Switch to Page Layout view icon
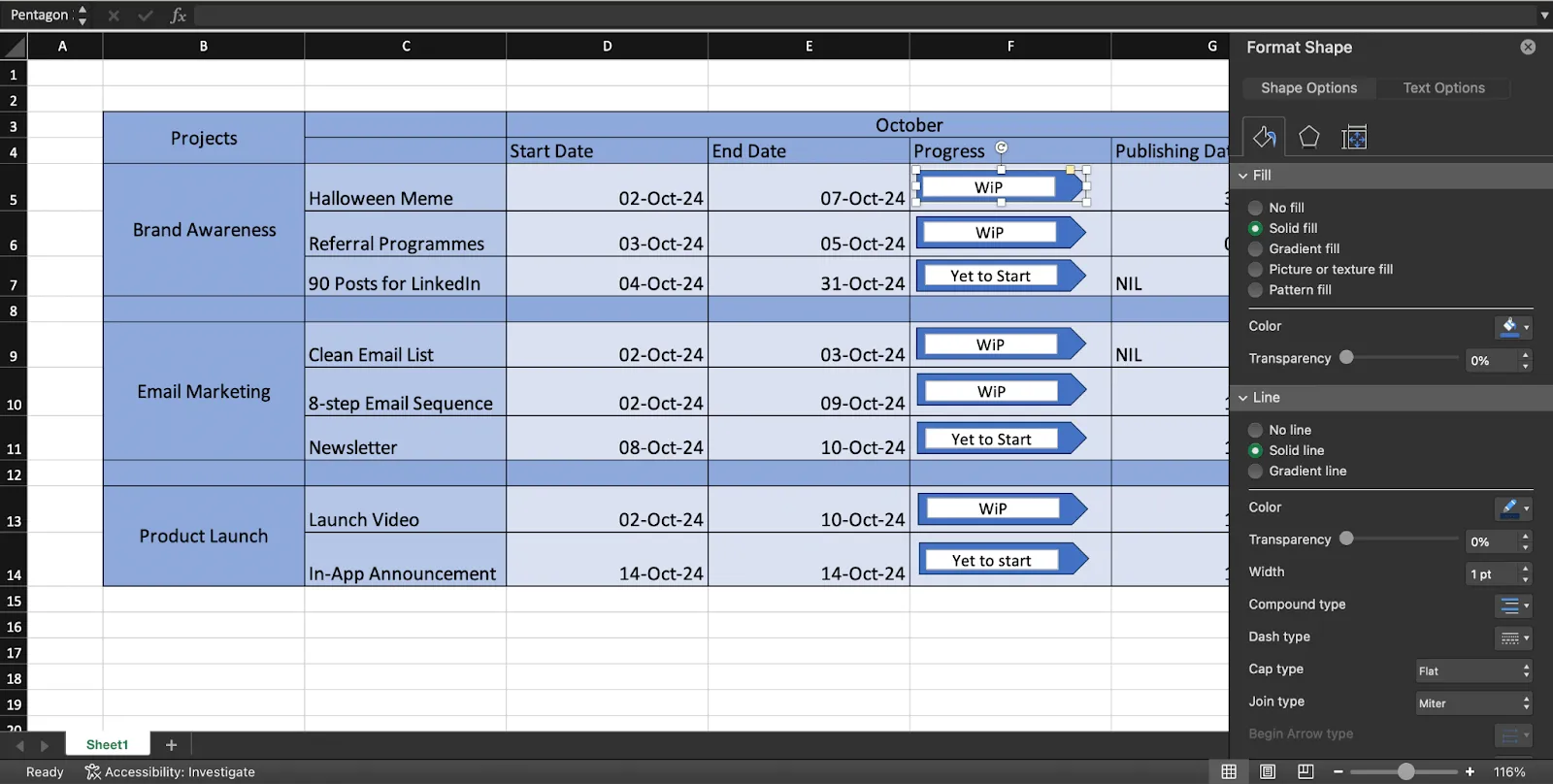The image size is (1553, 784). (1268, 771)
